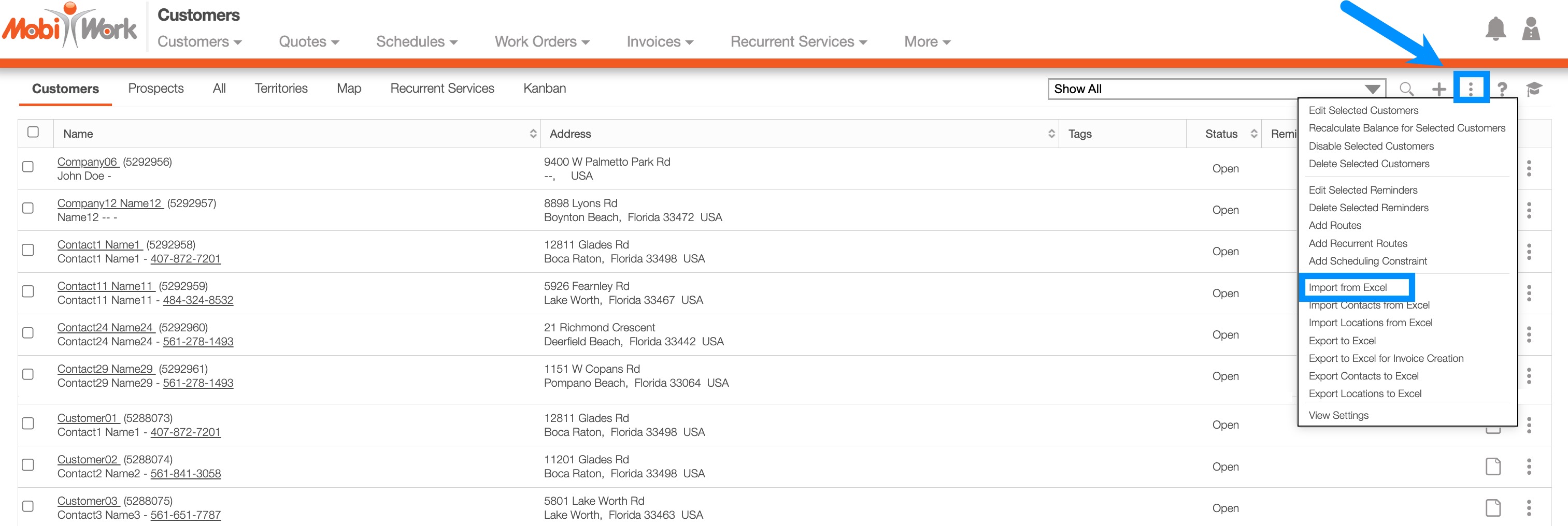Click the notification bell icon
1568x526 pixels.
1495,28
